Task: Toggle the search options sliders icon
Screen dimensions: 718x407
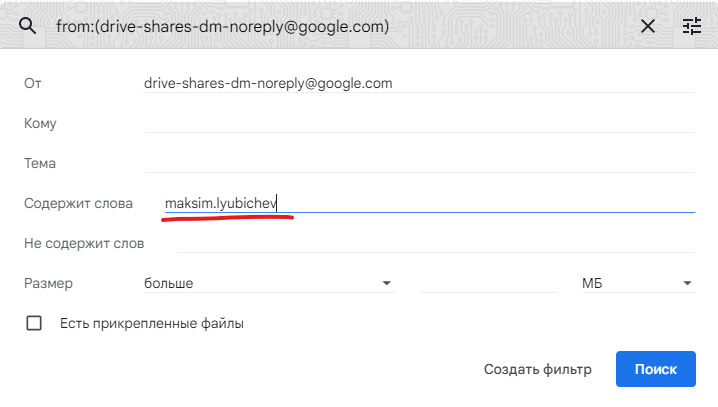Action: (692, 26)
